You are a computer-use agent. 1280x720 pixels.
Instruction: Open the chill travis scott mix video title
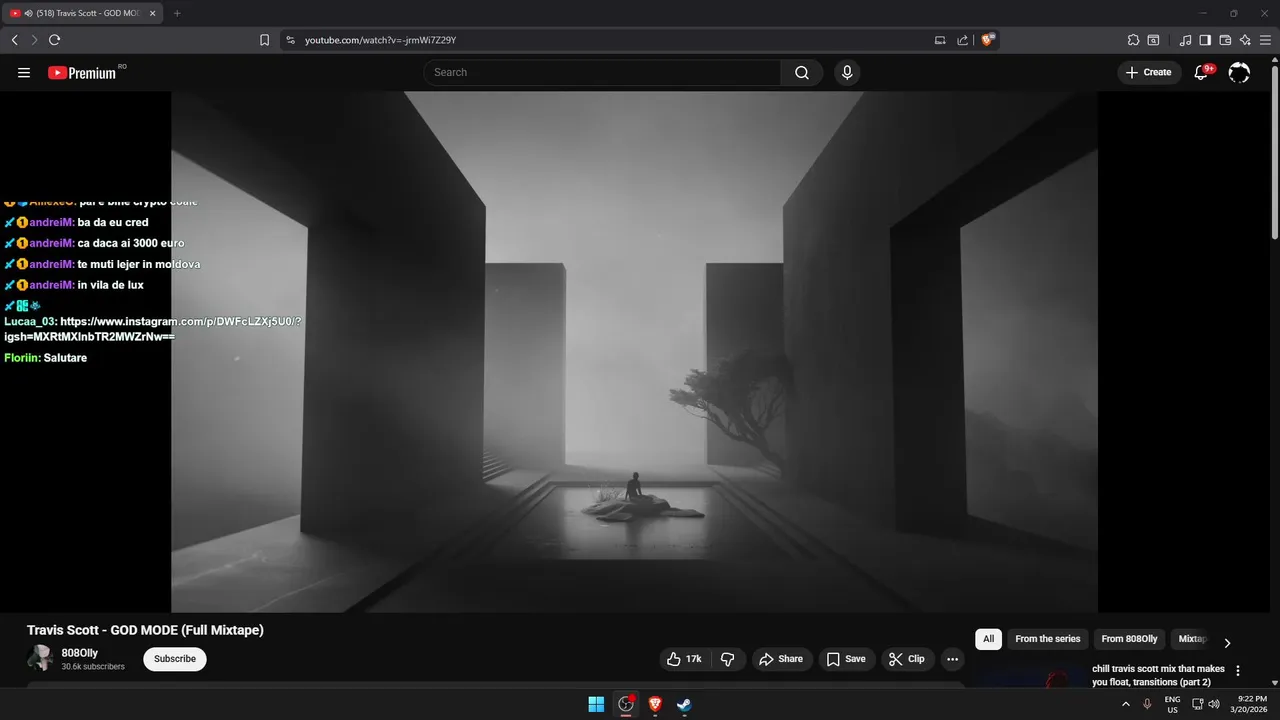click(x=1158, y=675)
